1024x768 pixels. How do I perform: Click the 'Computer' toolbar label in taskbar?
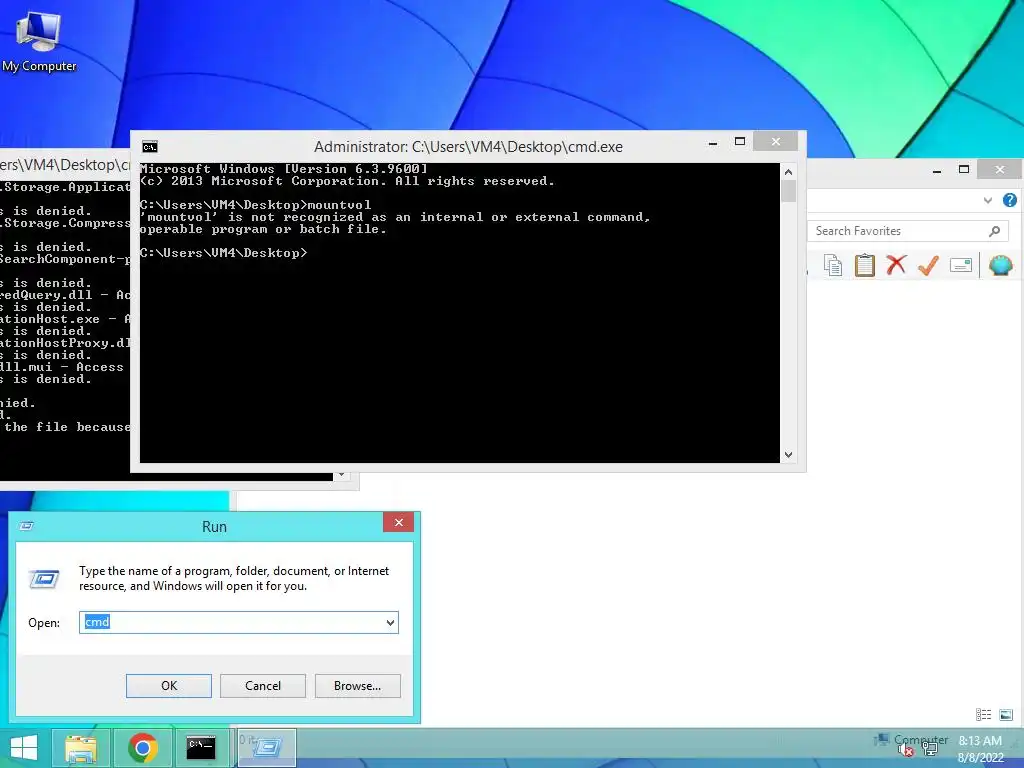(x=921, y=740)
